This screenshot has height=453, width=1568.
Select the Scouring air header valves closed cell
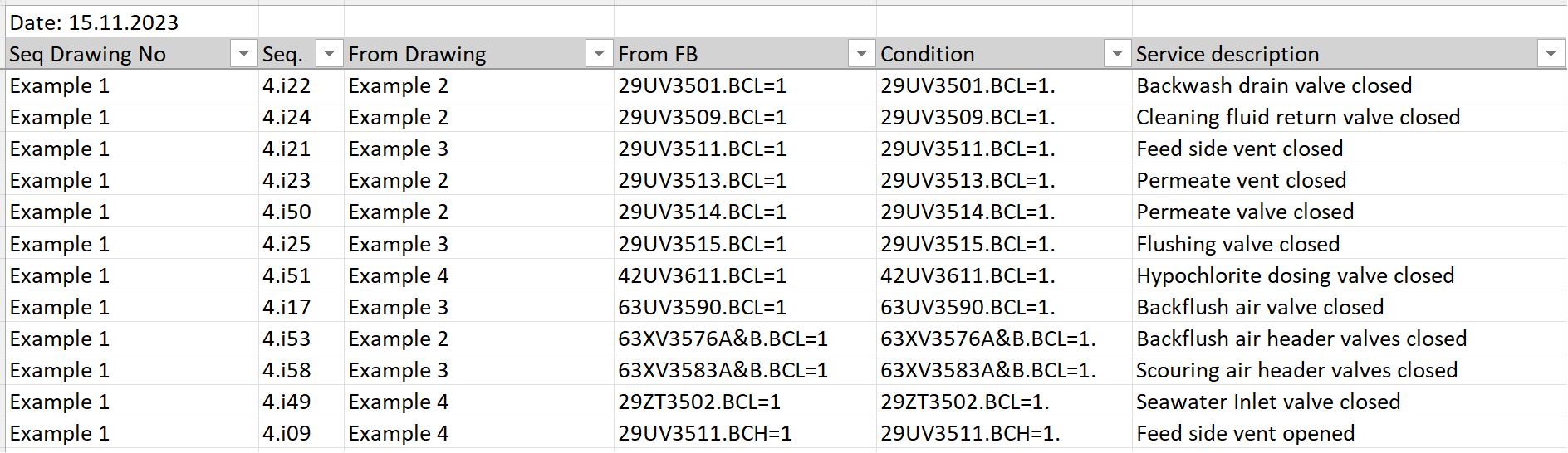click(1349, 370)
